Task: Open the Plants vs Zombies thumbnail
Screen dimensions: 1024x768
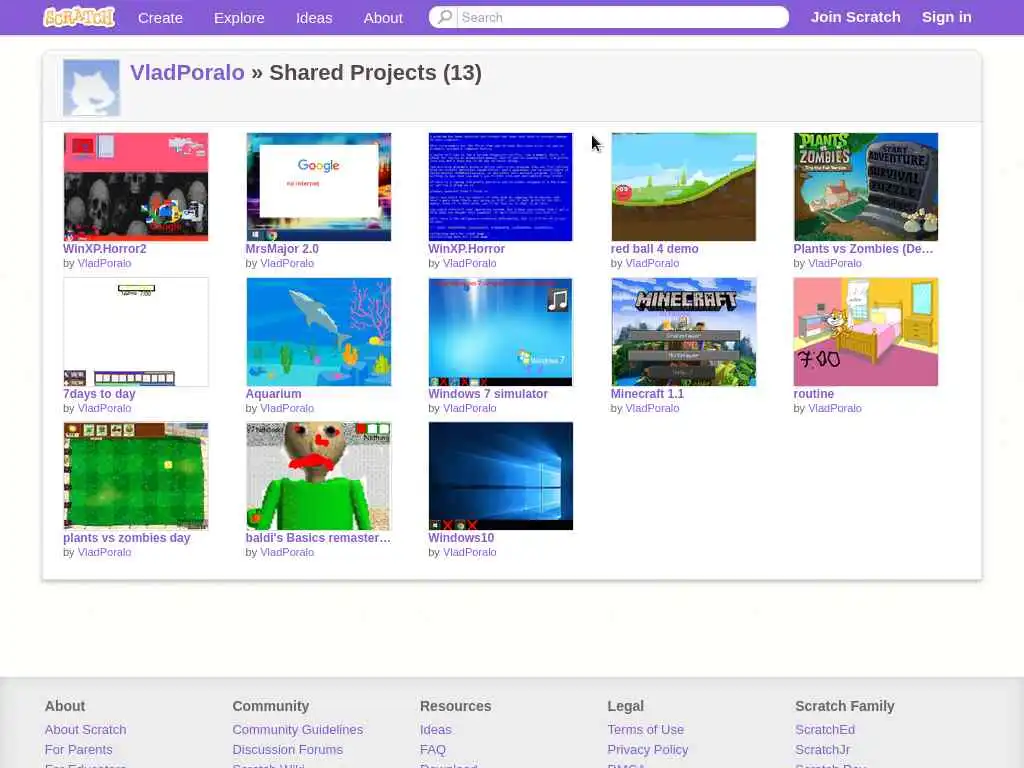Action: pyautogui.click(x=866, y=187)
